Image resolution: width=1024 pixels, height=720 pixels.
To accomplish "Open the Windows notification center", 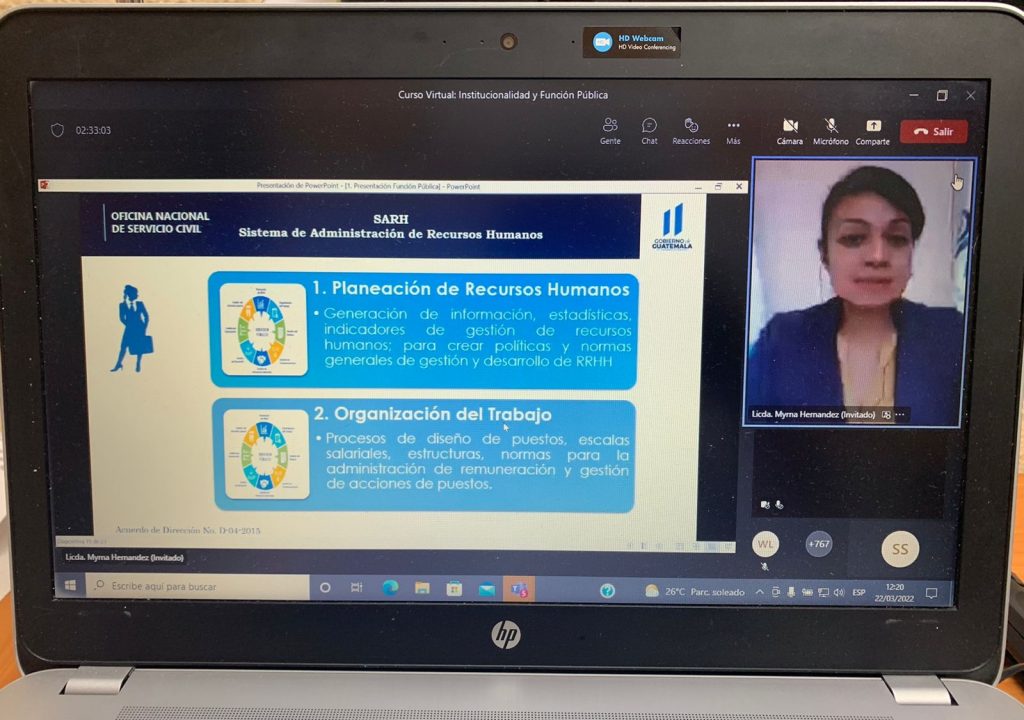I will tap(932, 593).
